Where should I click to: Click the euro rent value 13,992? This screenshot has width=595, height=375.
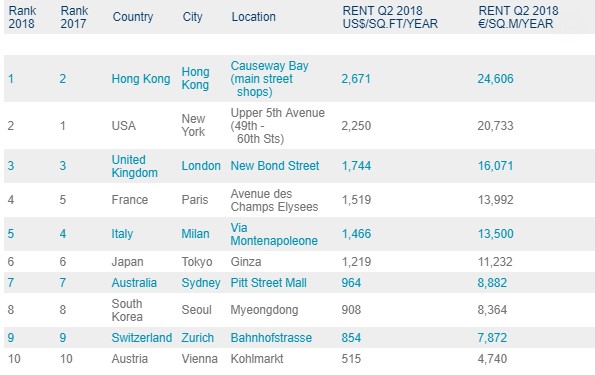click(x=495, y=200)
